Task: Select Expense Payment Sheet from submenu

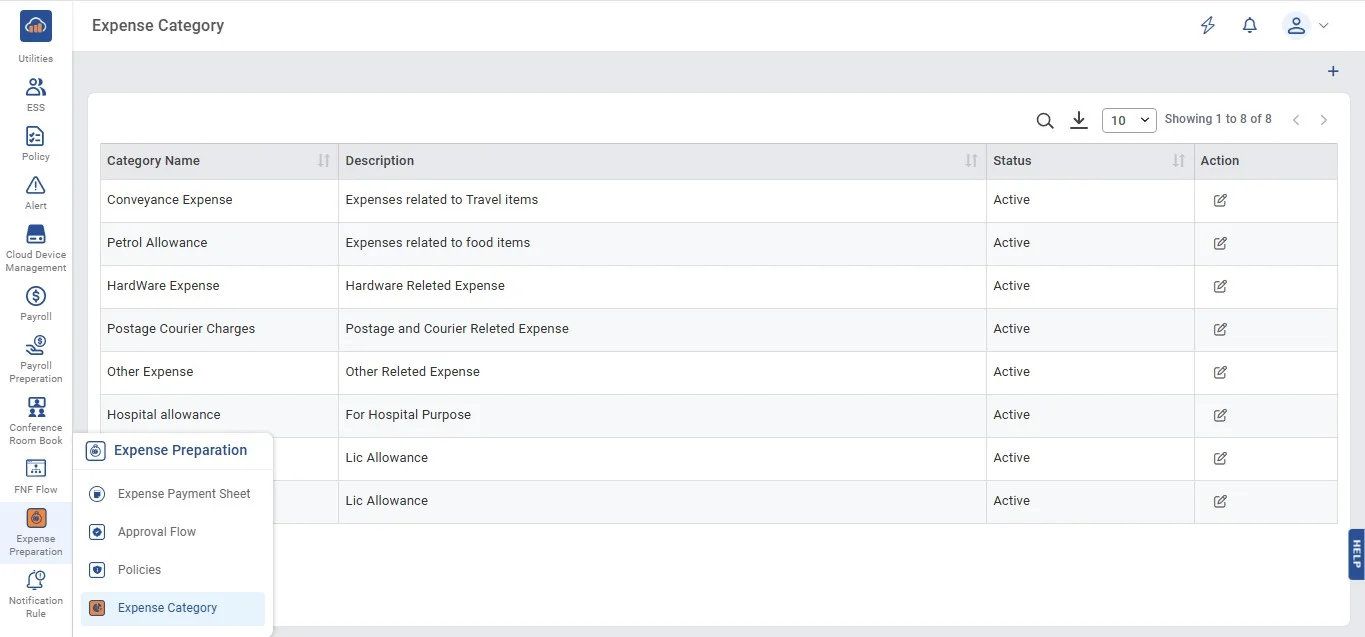Action: (183, 494)
